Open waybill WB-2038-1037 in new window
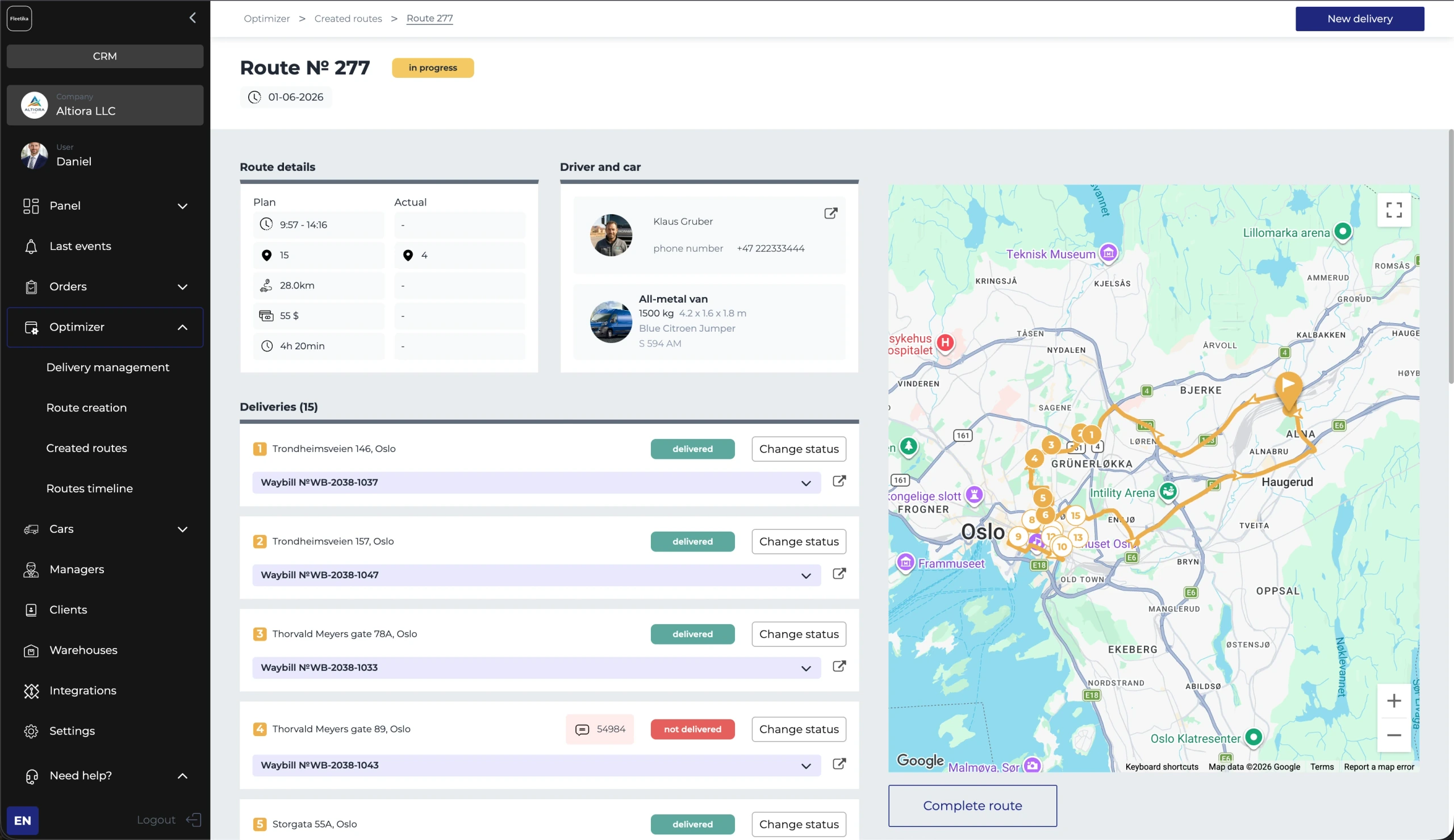 839,481
